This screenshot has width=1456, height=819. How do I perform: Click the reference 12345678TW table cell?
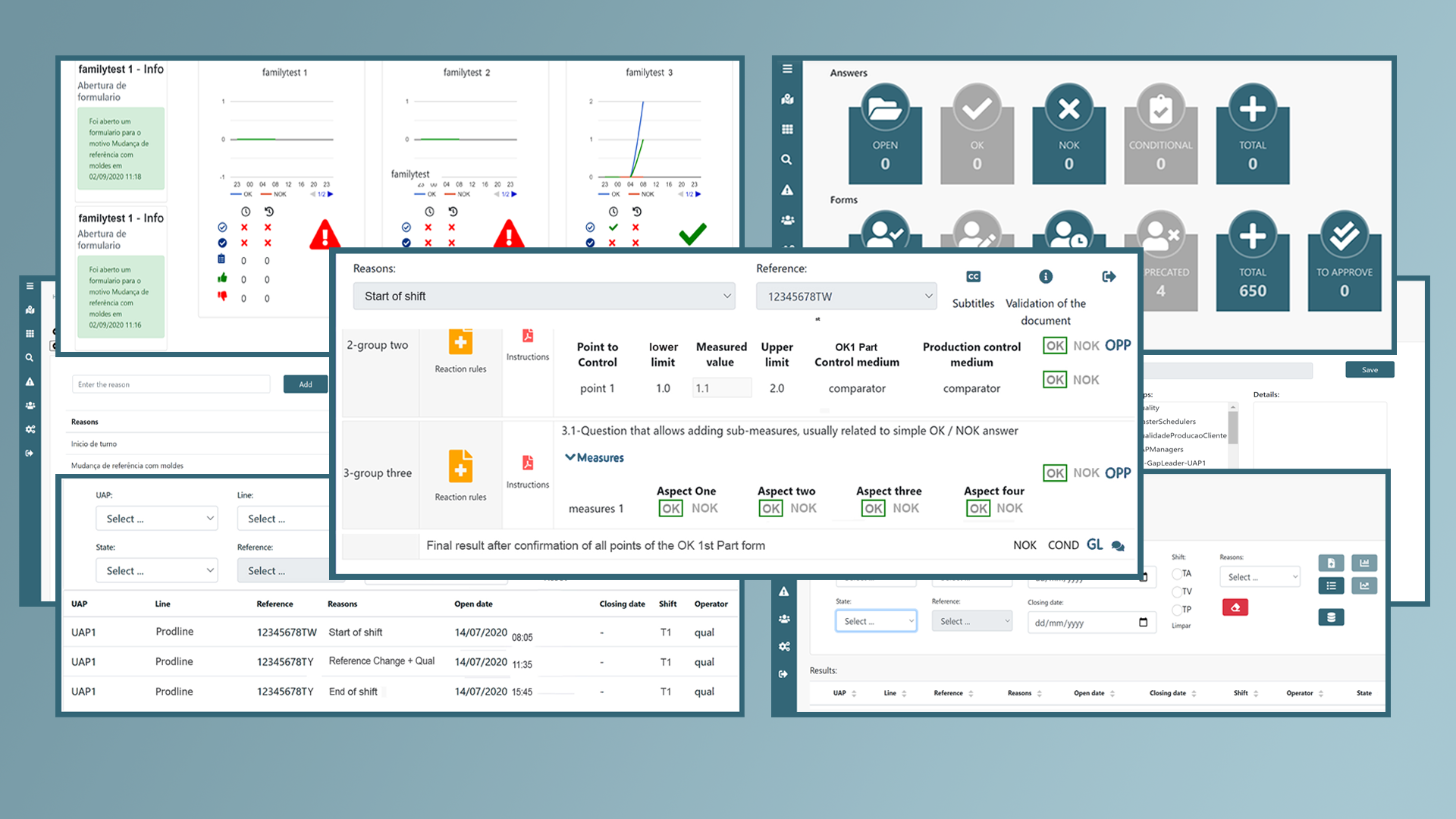pyautogui.click(x=287, y=632)
